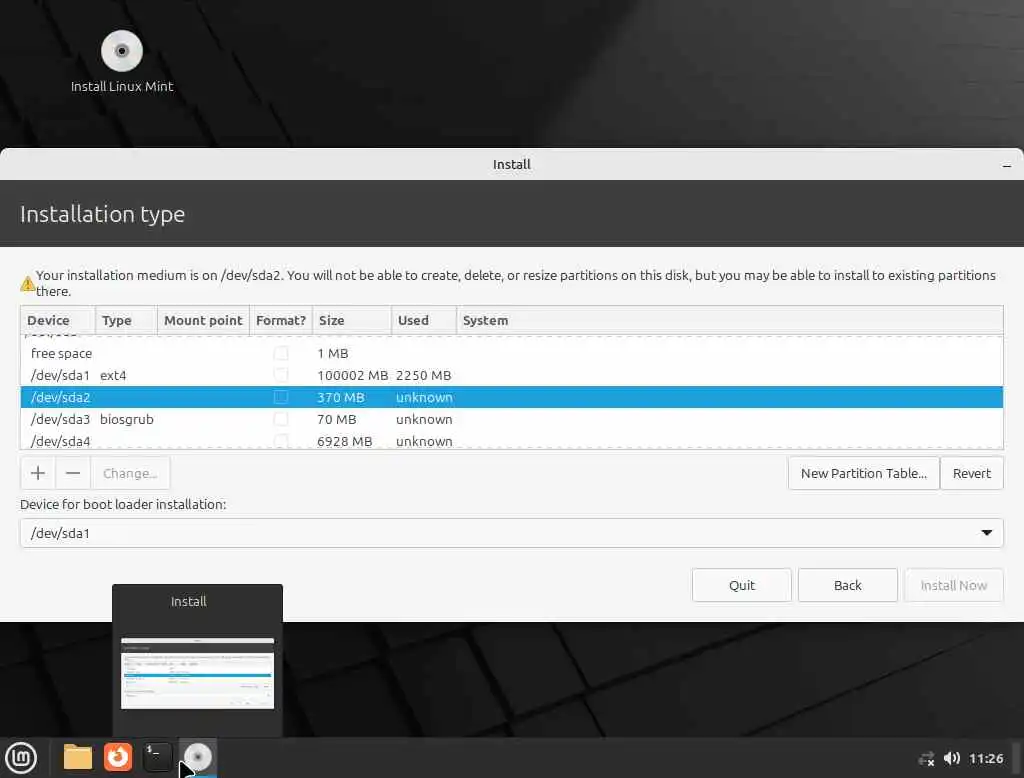Click New Partition Table... button
1024x778 pixels.
[863, 473]
